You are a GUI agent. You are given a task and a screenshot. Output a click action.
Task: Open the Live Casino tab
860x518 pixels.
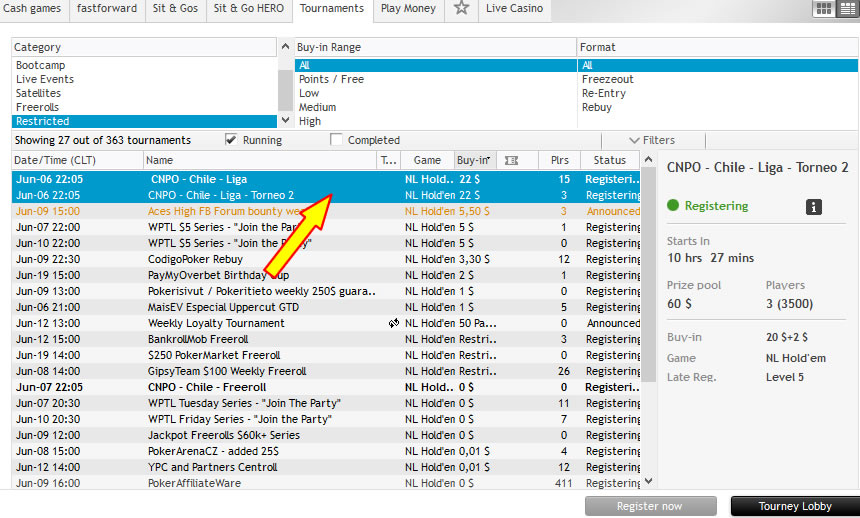(514, 8)
